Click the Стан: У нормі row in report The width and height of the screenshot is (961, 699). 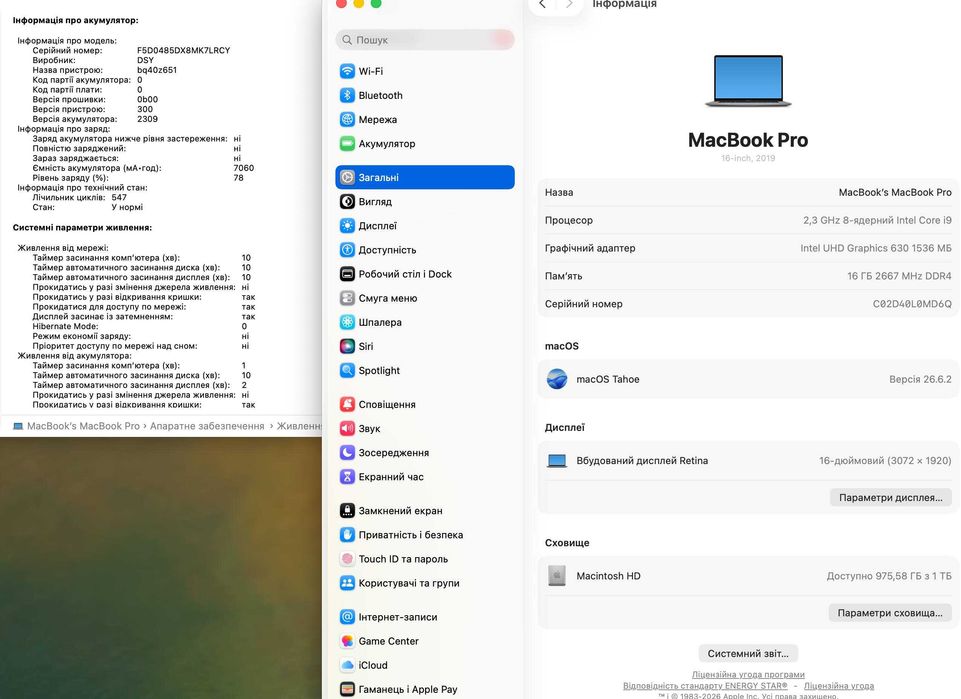click(x=88, y=207)
